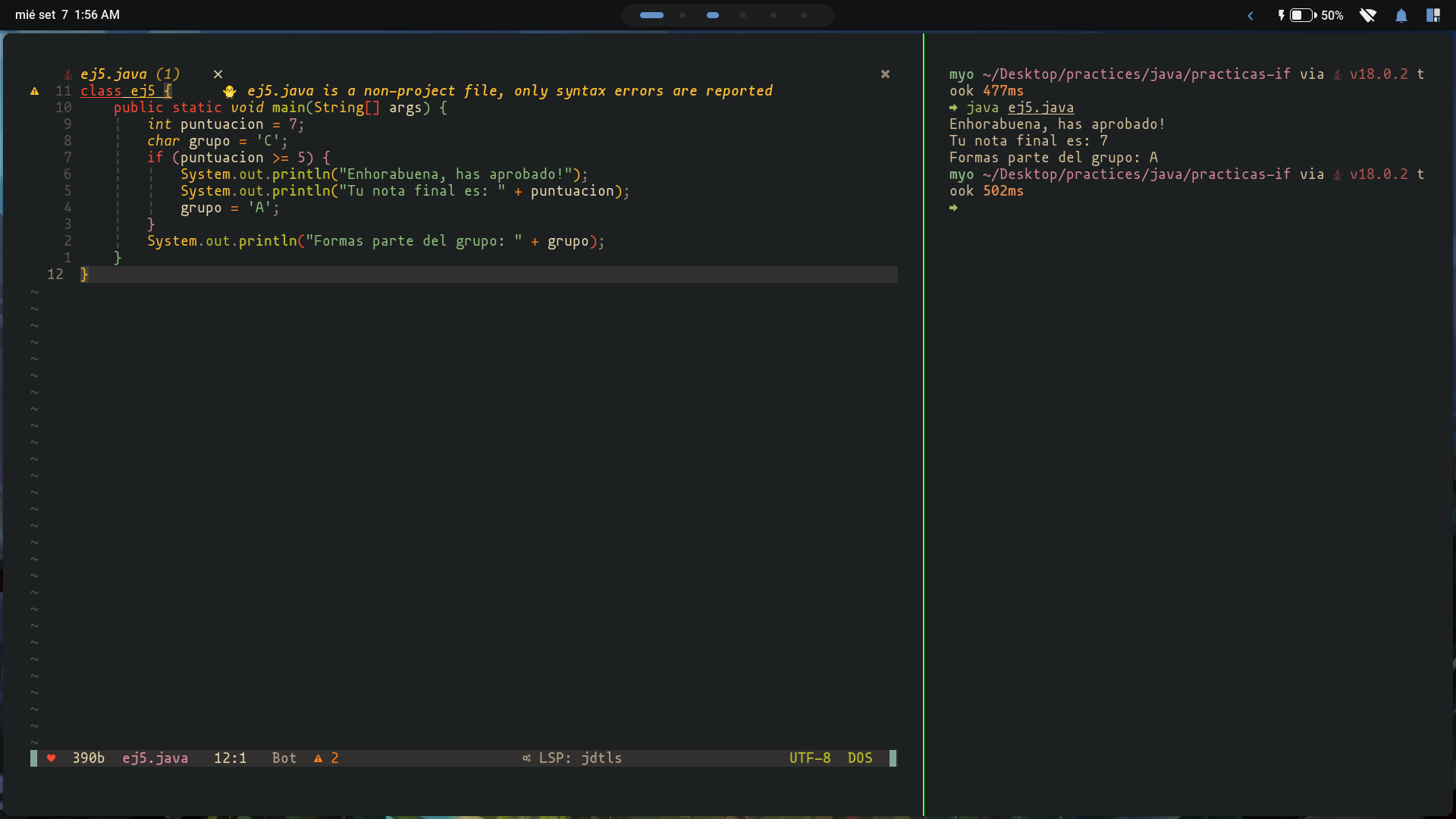Click the LSP gears icon in statusline
The width and height of the screenshot is (1456, 819).
[526, 758]
